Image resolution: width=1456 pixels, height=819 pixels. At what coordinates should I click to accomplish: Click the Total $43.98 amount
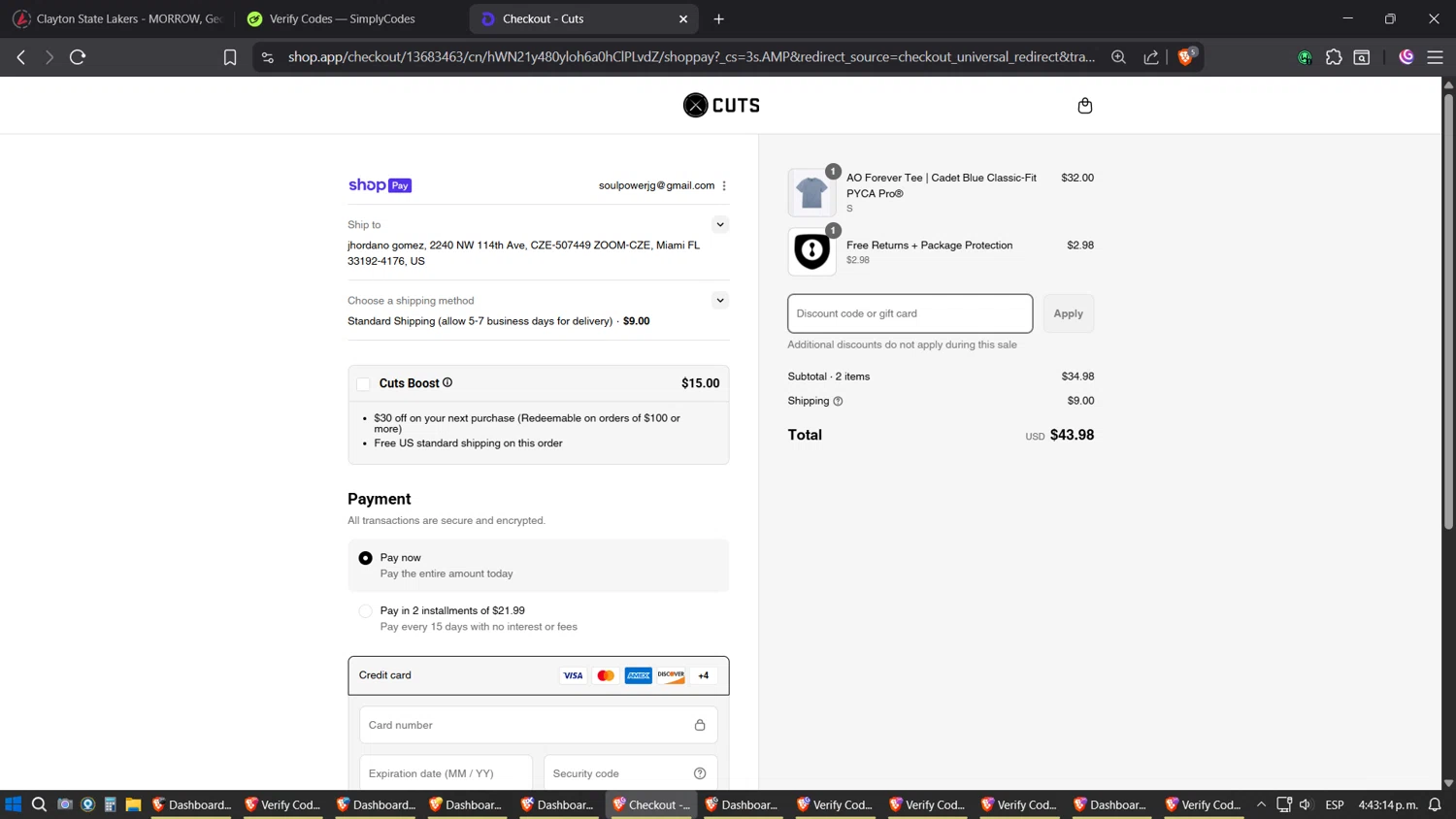tap(1072, 435)
